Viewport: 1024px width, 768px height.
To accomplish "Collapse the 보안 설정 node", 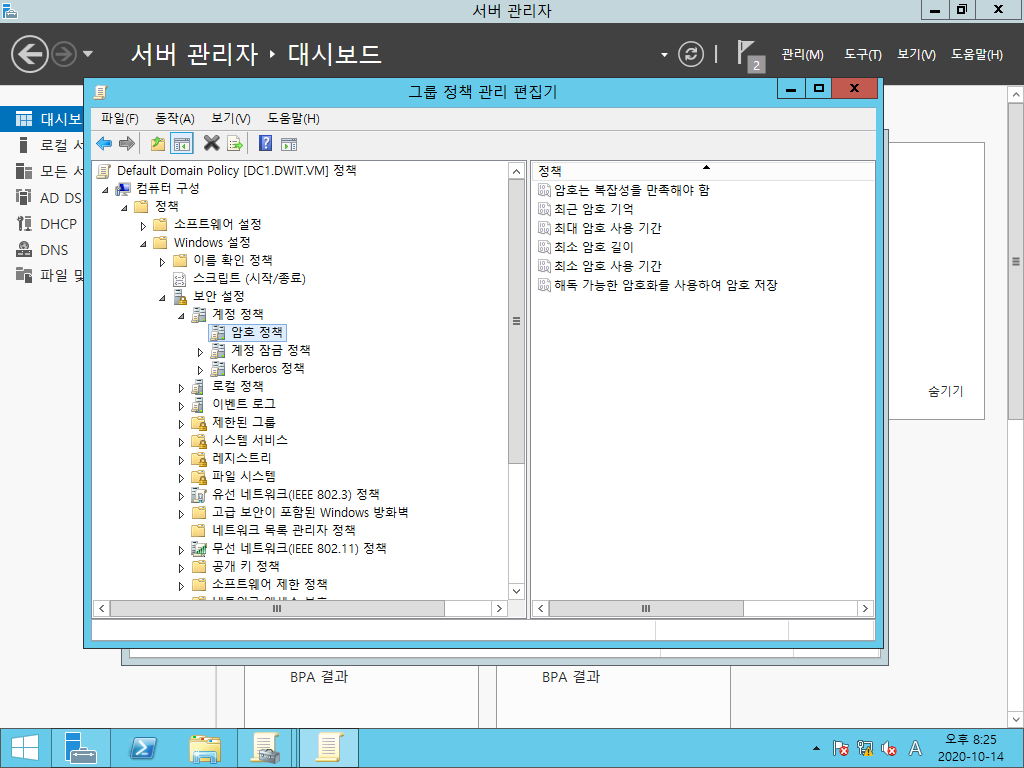I will tap(162, 298).
